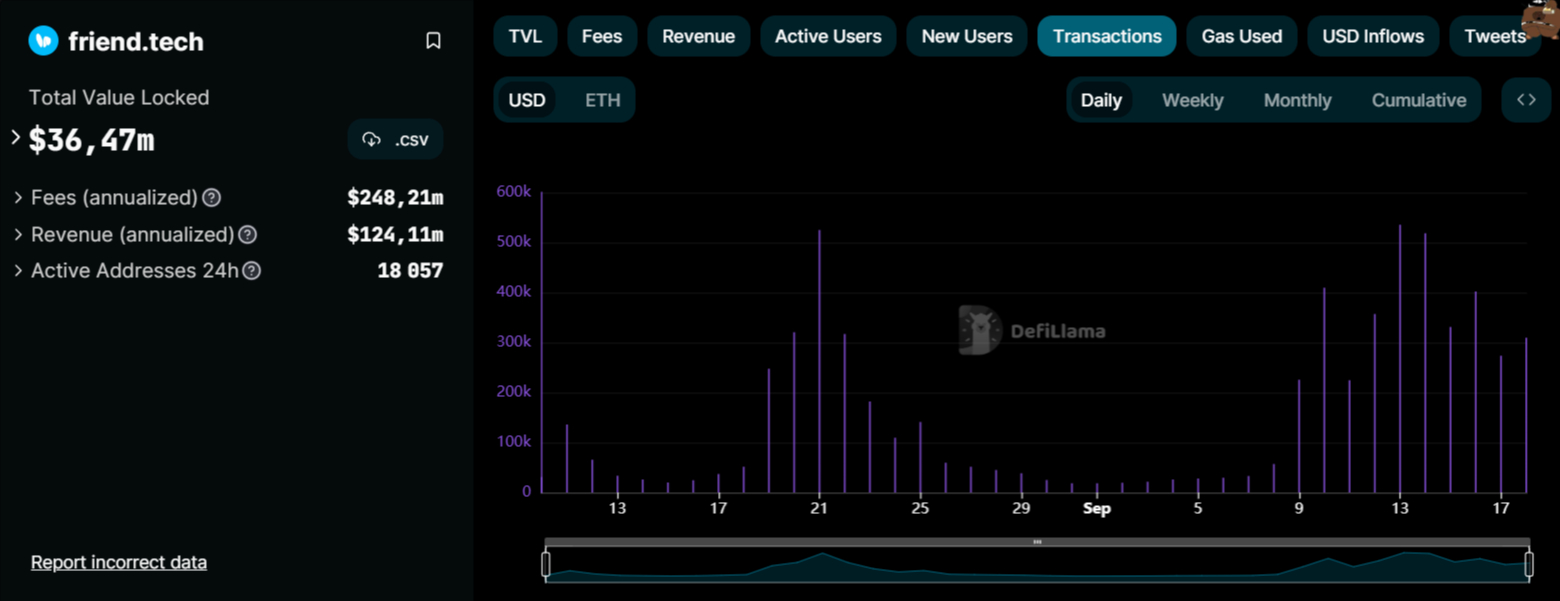1560x601 pixels.
Task: Click the range slider top drag bar
Action: 1037,542
